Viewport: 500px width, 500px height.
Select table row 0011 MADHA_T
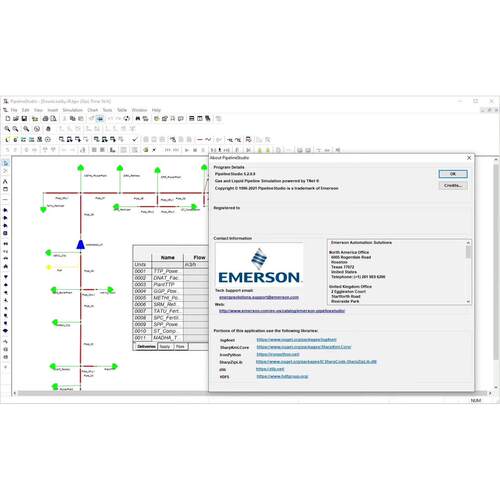point(170,338)
